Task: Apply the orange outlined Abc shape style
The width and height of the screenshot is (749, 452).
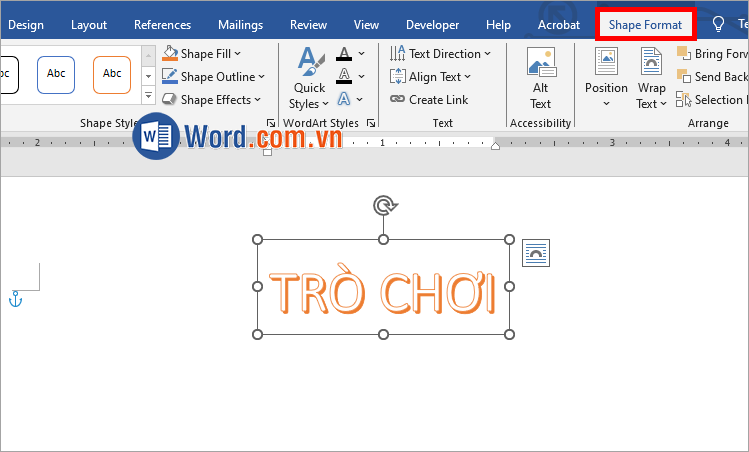Action: 112,75
